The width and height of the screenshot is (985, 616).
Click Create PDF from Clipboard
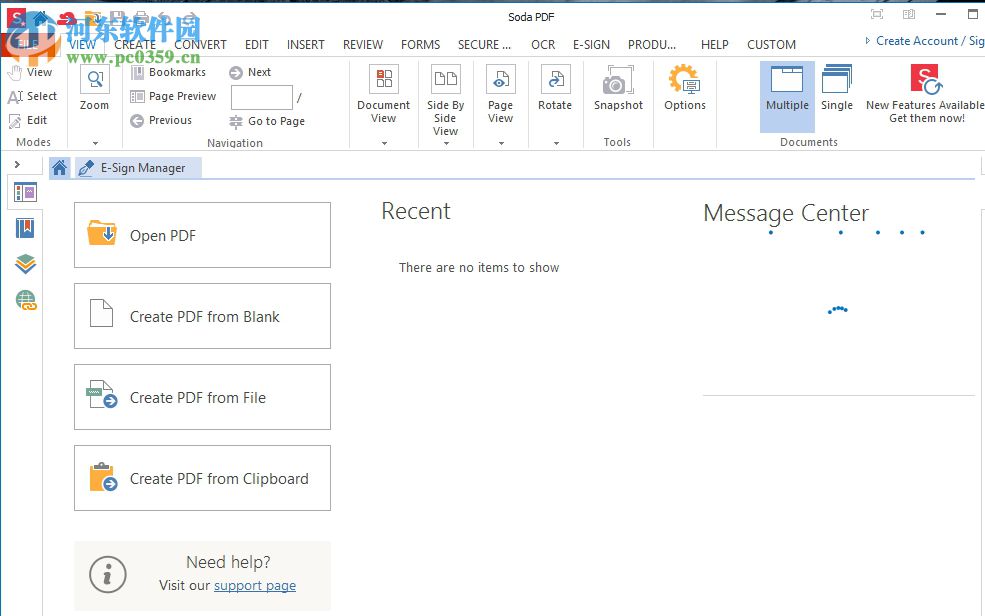(202, 478)
